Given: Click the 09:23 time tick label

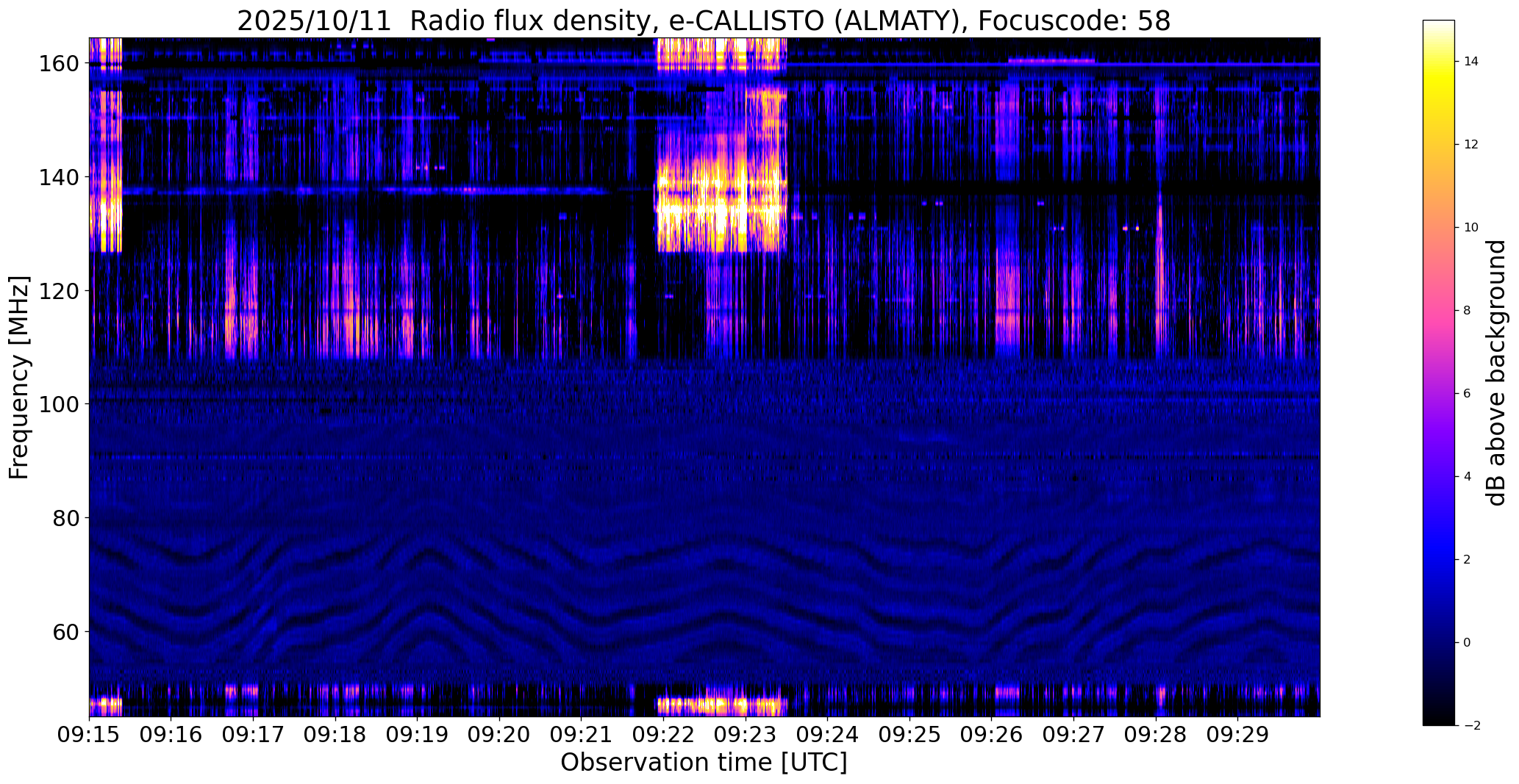Looking at the screenshot, I should pyautogui.click(x=746, y=735).
